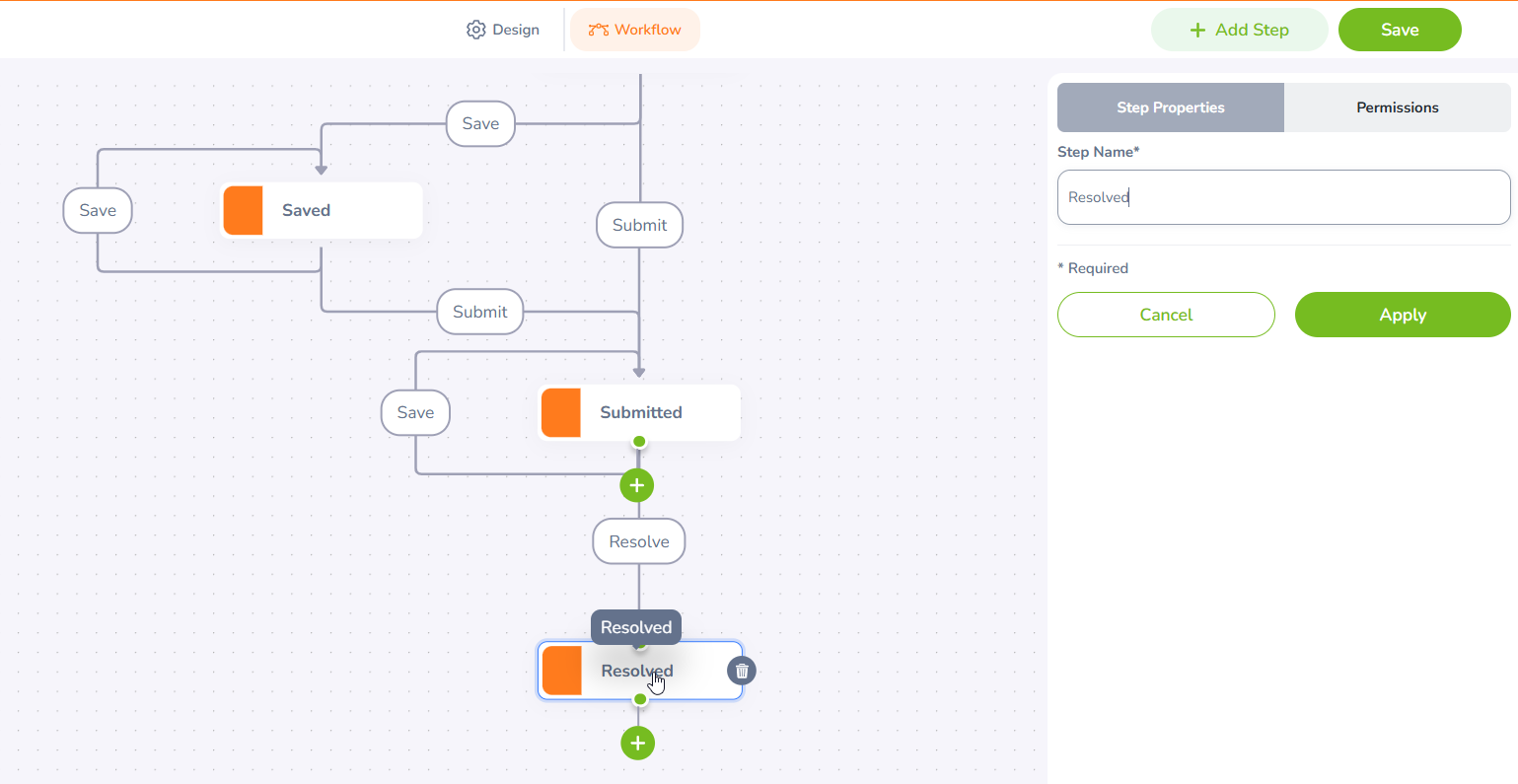Open the Permissions tab

click(x=1397, y=107)
